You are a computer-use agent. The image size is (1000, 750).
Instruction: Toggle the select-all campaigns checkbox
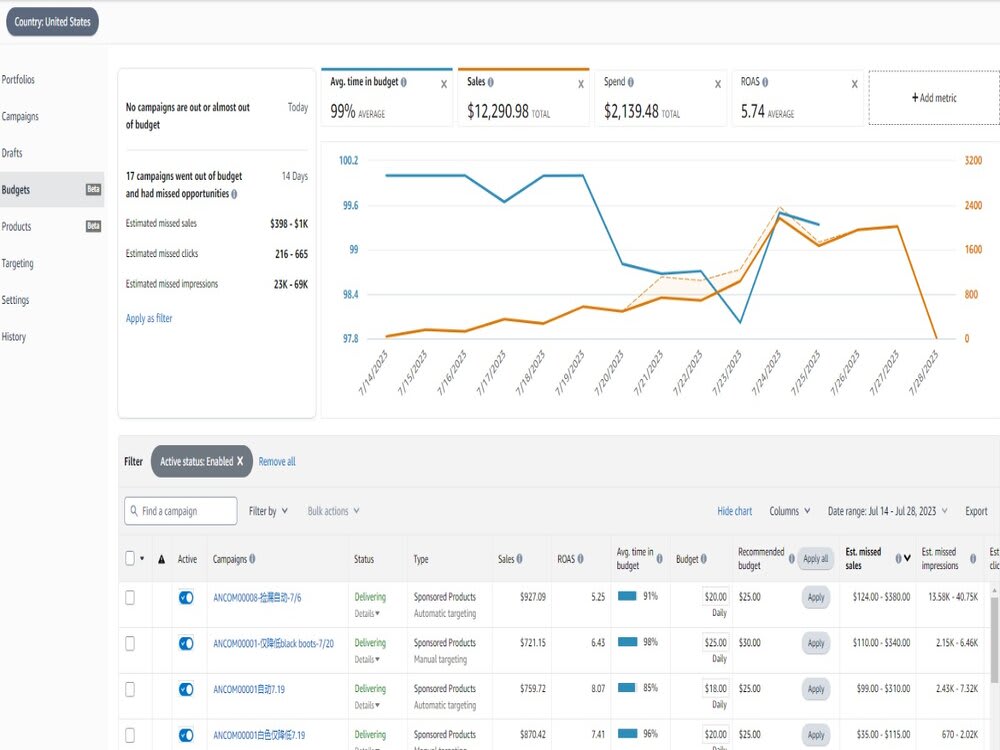point(130,559)
